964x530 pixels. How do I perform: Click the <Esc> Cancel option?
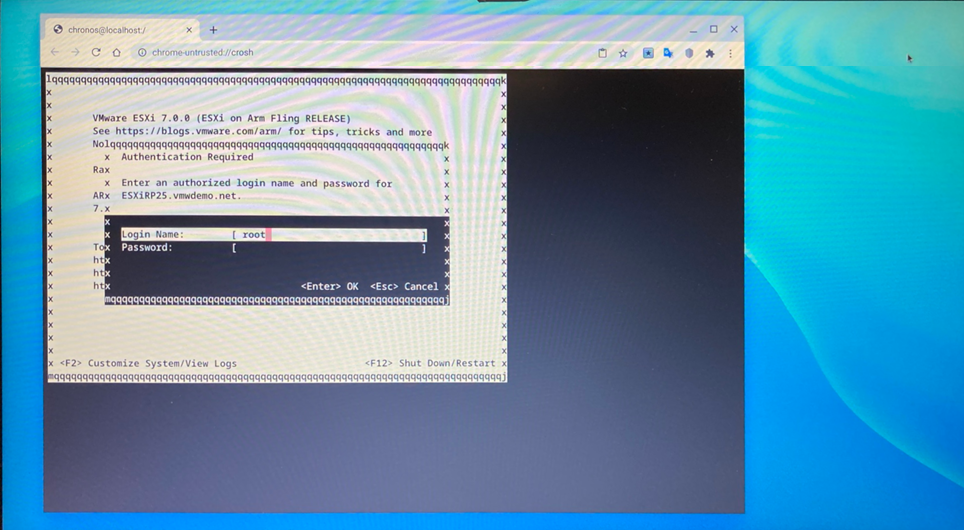(x=404, y=287)
